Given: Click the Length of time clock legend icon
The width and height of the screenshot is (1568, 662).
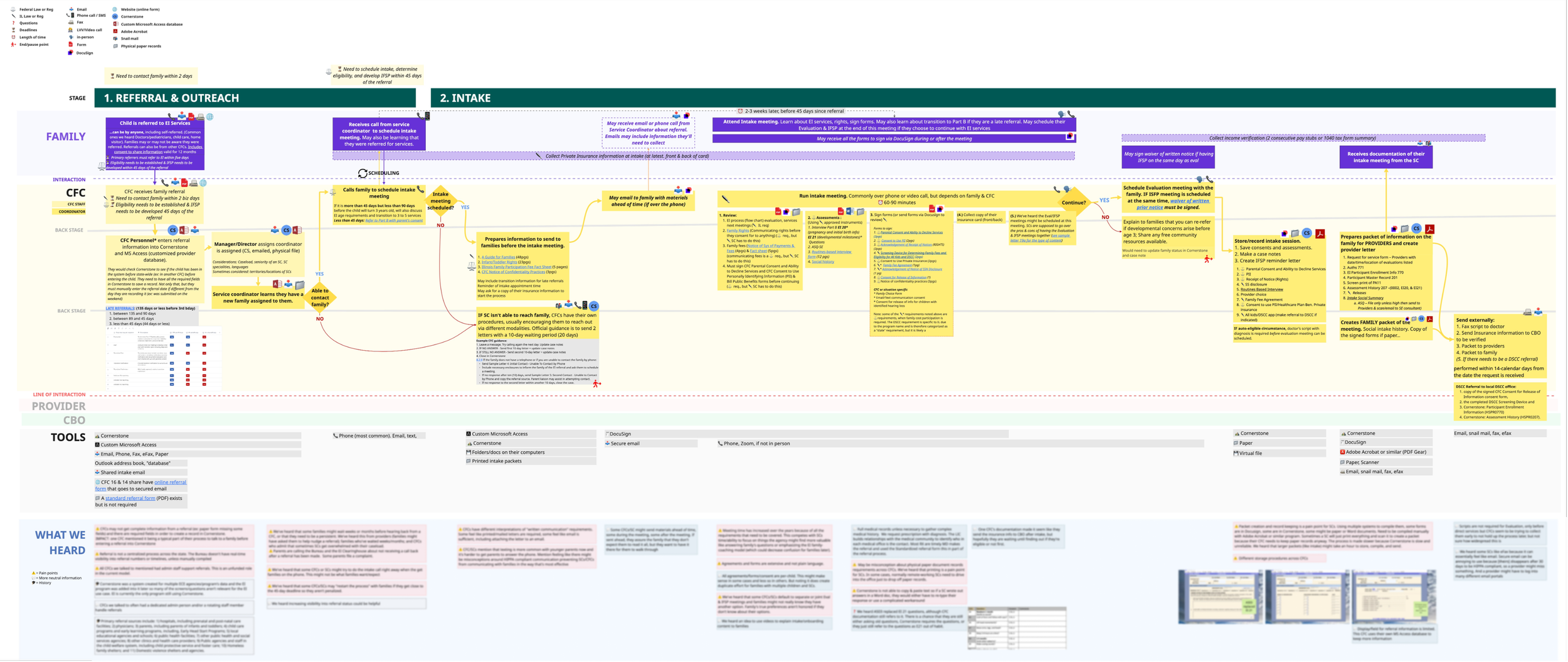Looking at the screenshot, I should (x=13, y=37).
